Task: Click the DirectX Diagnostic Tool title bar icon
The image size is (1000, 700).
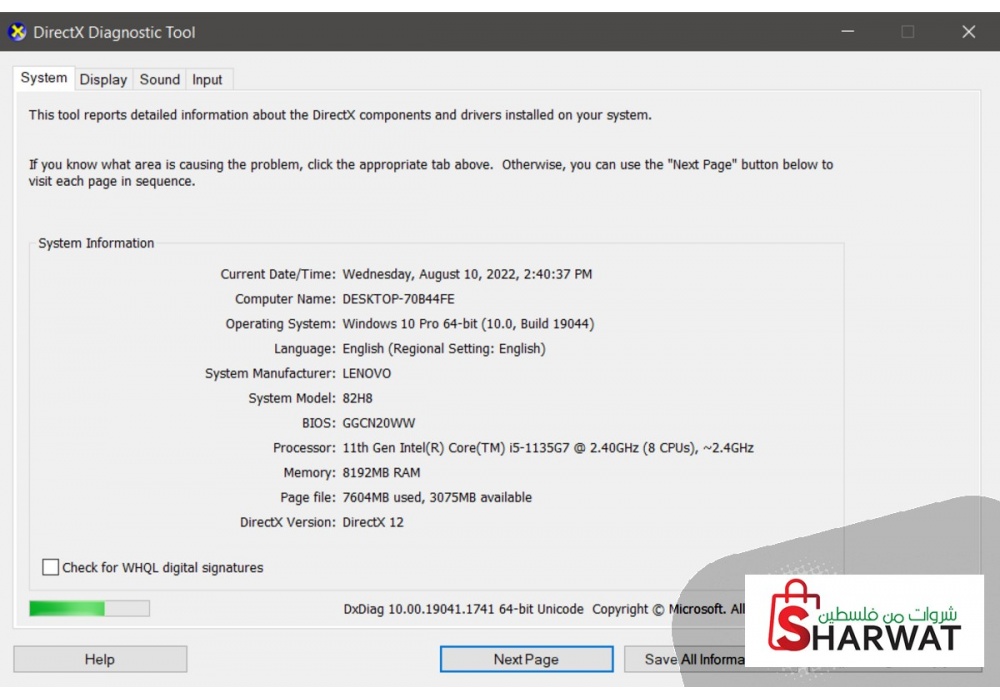Action: tap(17, 32)
